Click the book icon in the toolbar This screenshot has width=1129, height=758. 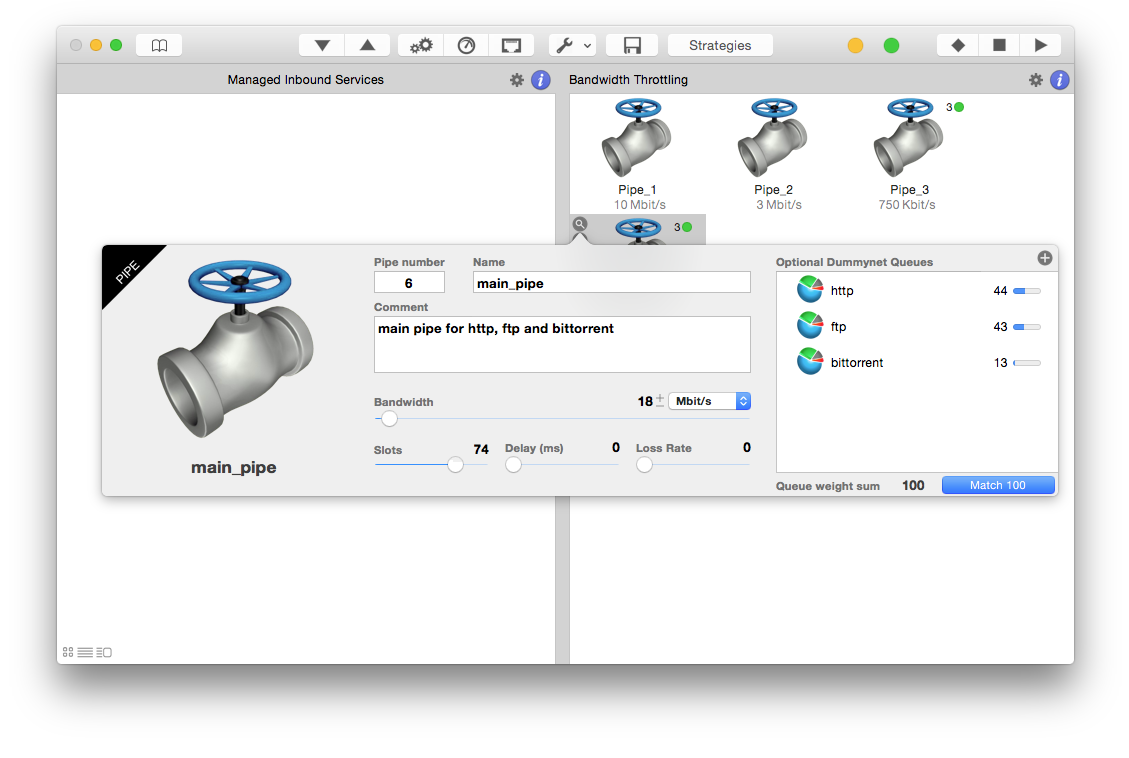tap(159, 45)
